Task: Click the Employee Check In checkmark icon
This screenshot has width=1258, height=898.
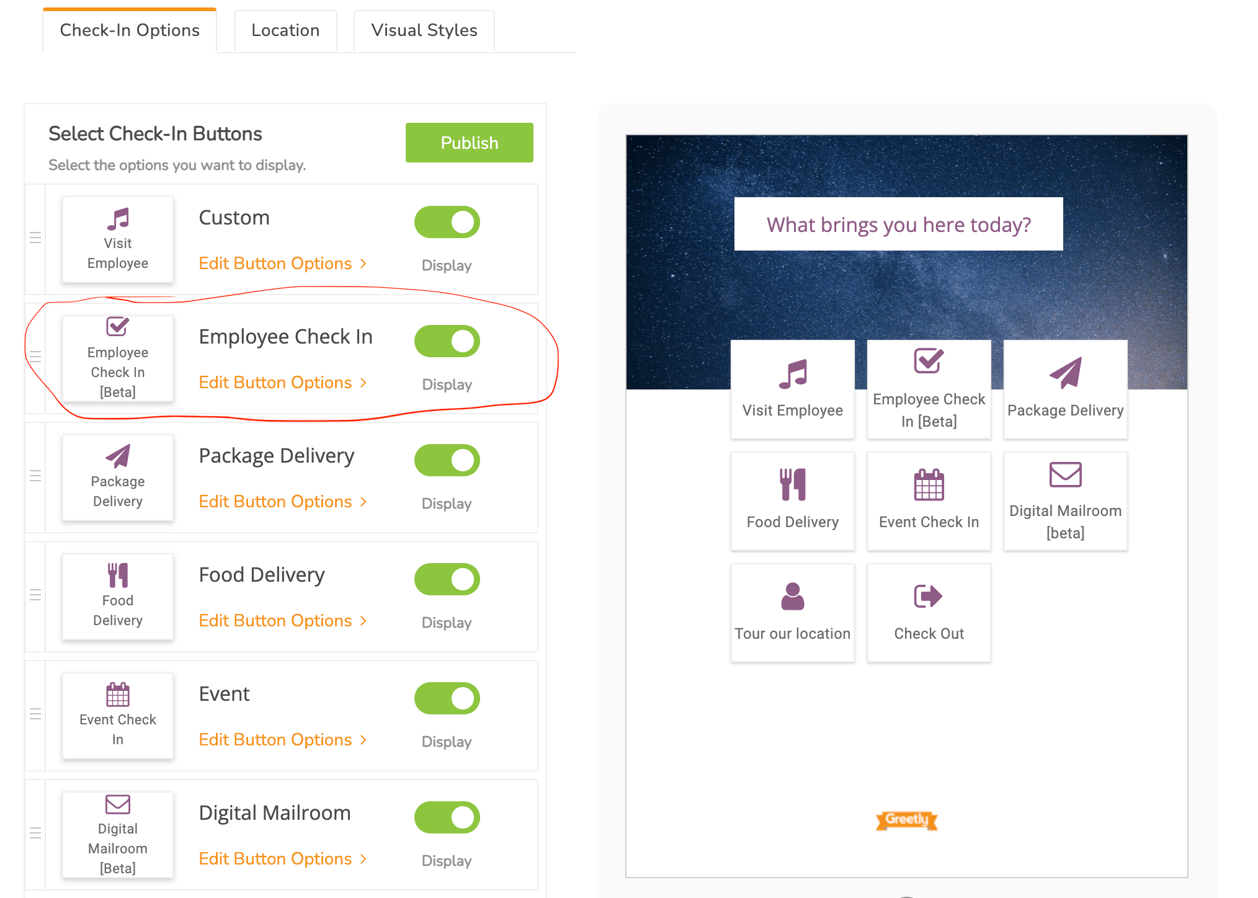Action: (929, 362)
